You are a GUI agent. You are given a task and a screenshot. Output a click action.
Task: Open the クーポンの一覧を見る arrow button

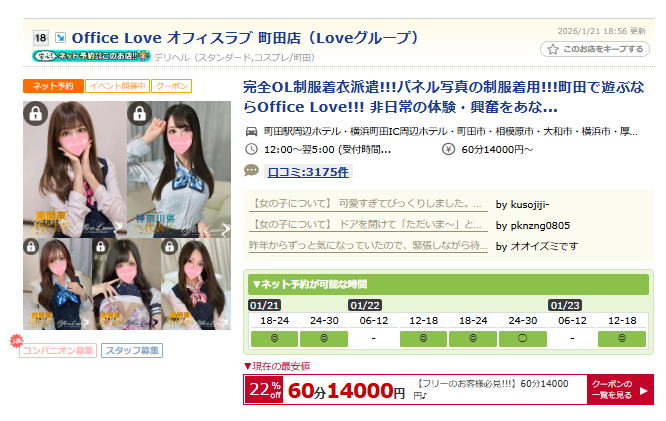tap(620, 390)
